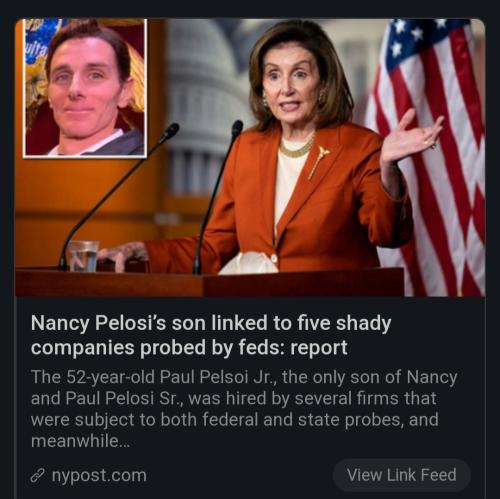Click the main press conference photo
This screenshot has height=499, width=500.
click(250, 157)
